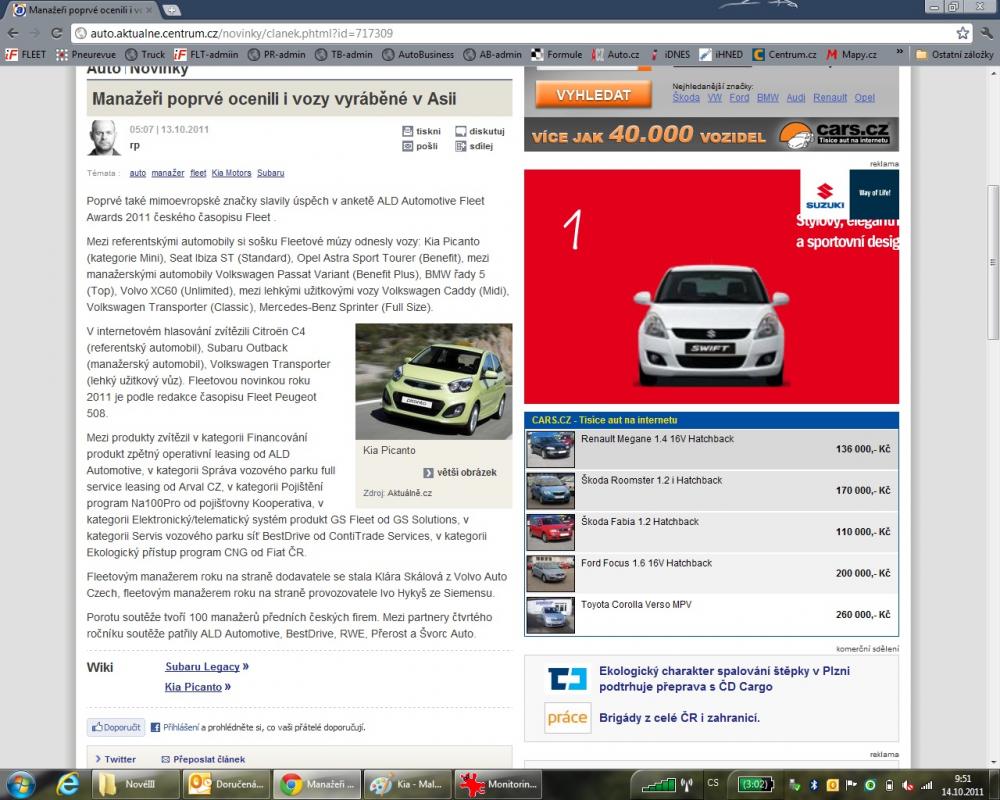Switch to the Doručená mail window in taskbar
Image resolution: width=1000 pixels, height=800 pixels.
tap(227, 784)
